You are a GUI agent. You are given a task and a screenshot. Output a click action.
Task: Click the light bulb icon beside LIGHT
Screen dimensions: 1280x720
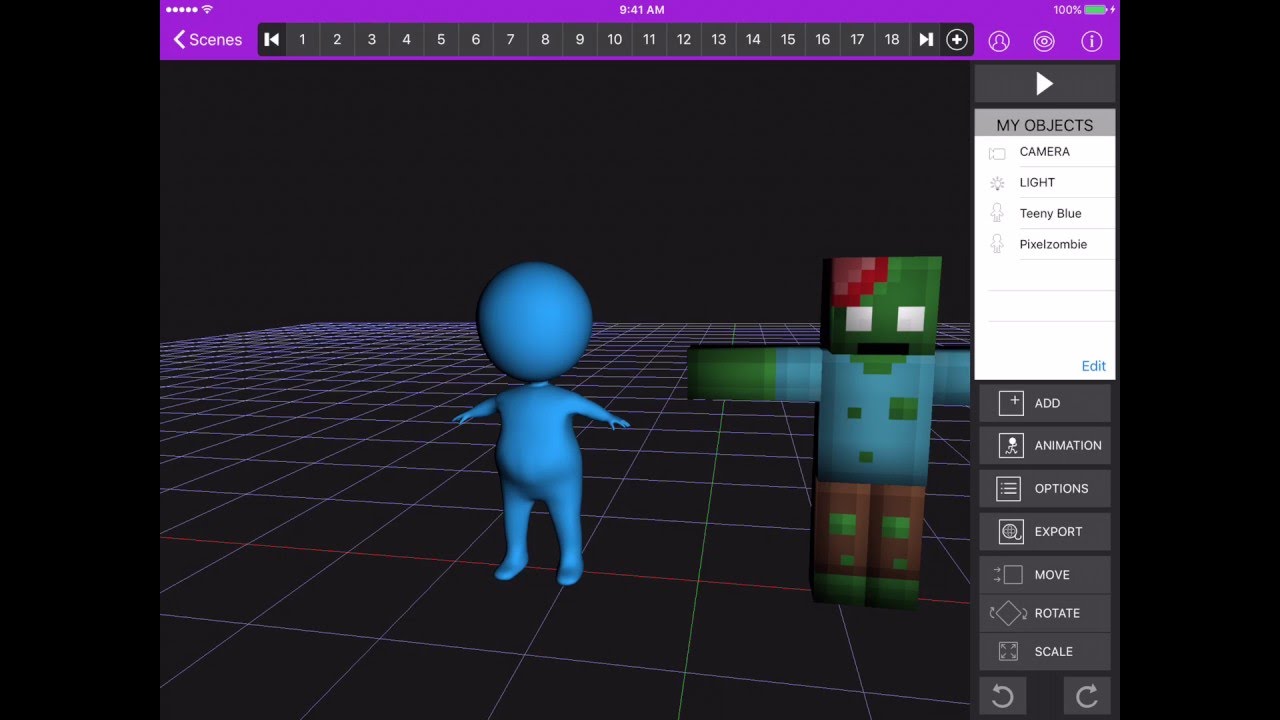997,183
